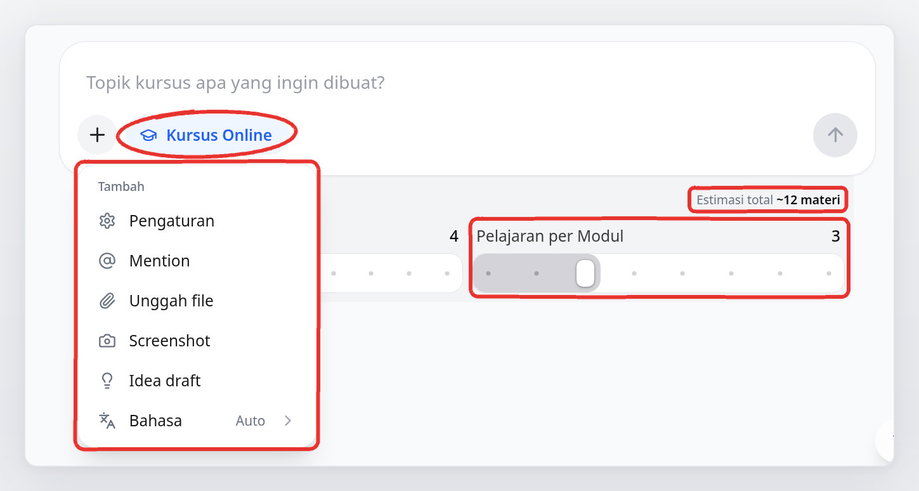The image size is (919, 491).
Task: Select Unggah file menu entry
Action: 197,301
